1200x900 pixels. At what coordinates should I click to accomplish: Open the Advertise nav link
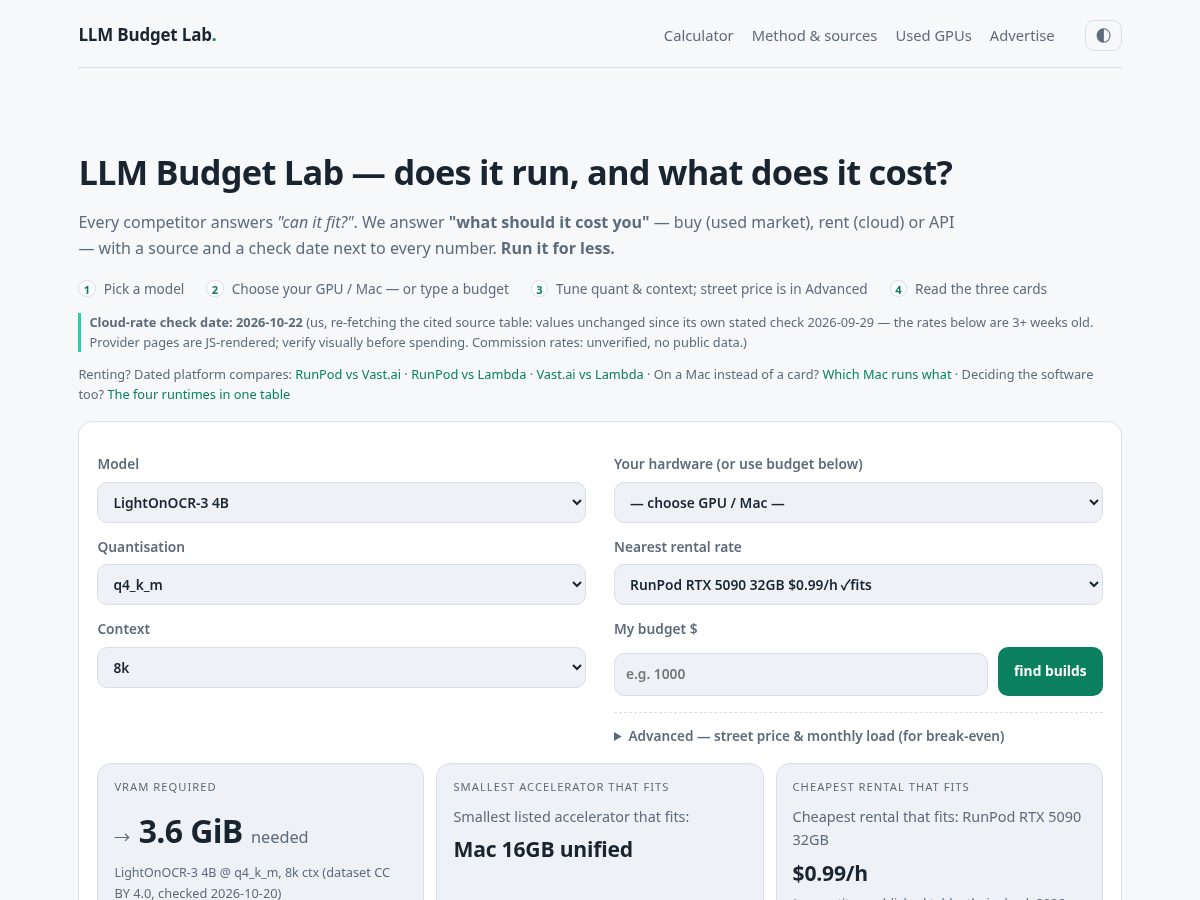[1022, 36]
